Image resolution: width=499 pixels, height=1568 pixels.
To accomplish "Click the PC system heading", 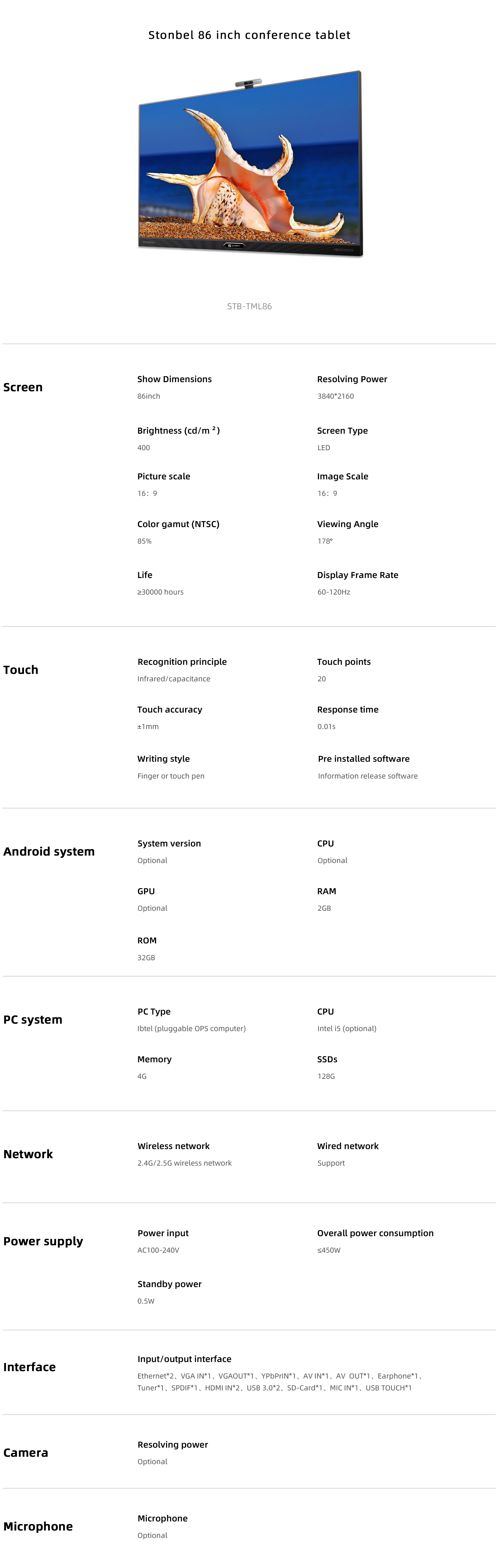I will (33, 1019).
